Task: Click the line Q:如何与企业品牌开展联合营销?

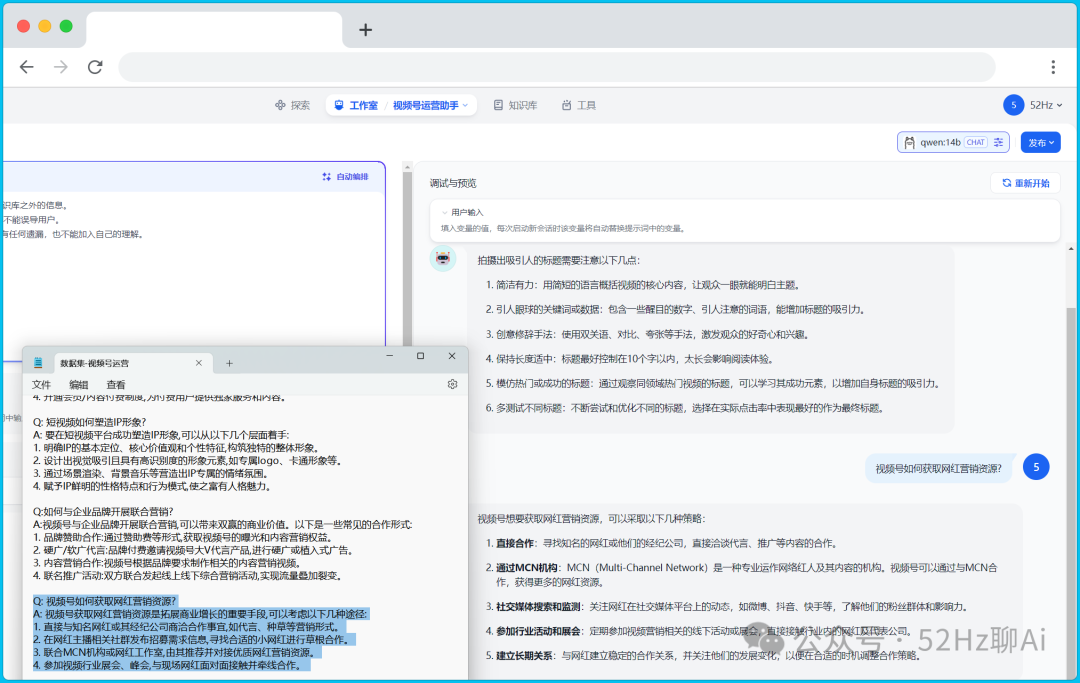Action: click(103, 512)
